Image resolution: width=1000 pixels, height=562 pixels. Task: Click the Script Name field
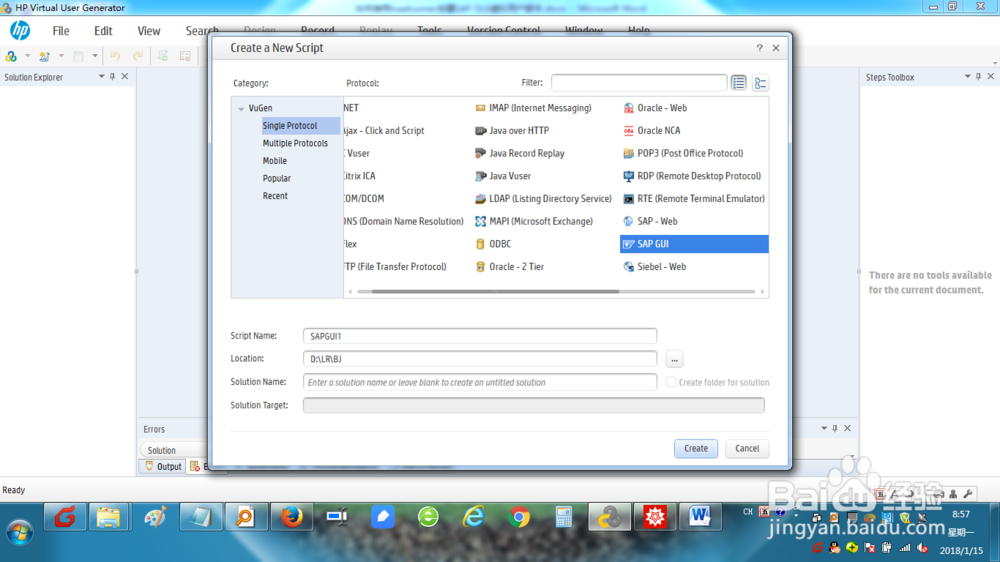[480, 336]
